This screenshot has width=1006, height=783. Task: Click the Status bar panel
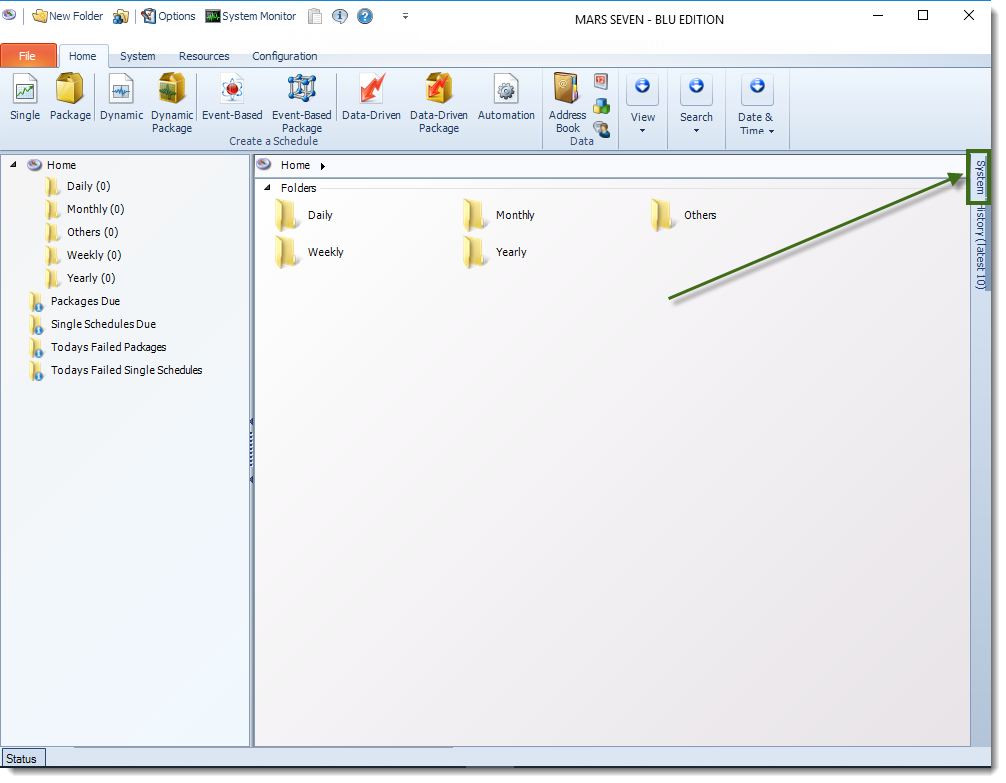pos(23,759)
